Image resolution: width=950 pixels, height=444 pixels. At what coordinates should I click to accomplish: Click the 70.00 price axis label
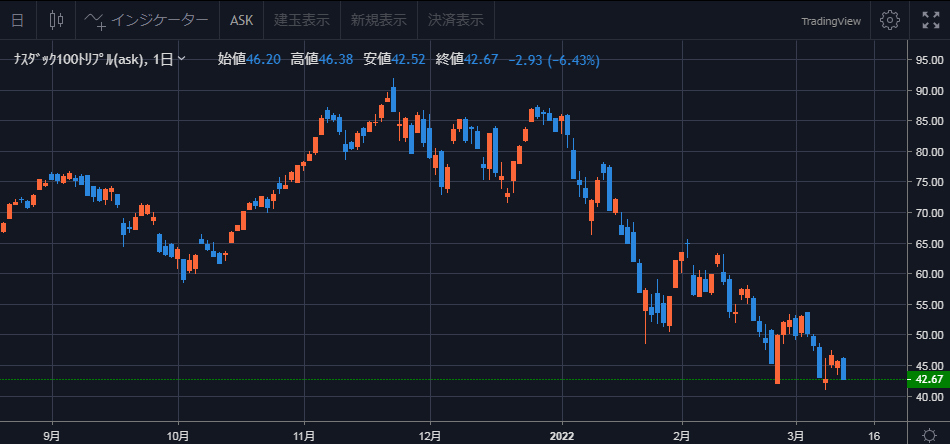pyautogui.click(x=928, y=213)
